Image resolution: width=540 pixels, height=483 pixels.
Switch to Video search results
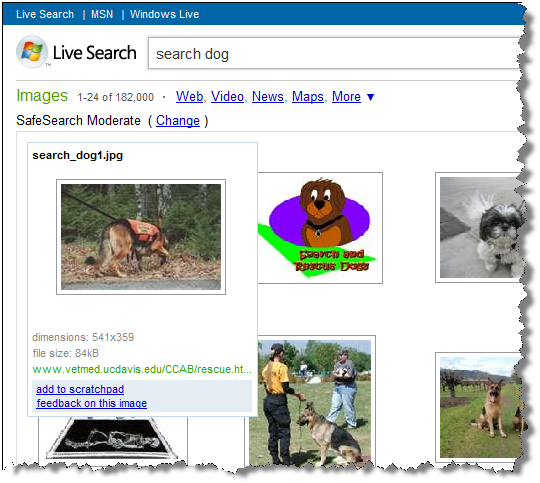click(x=227, y=96)
